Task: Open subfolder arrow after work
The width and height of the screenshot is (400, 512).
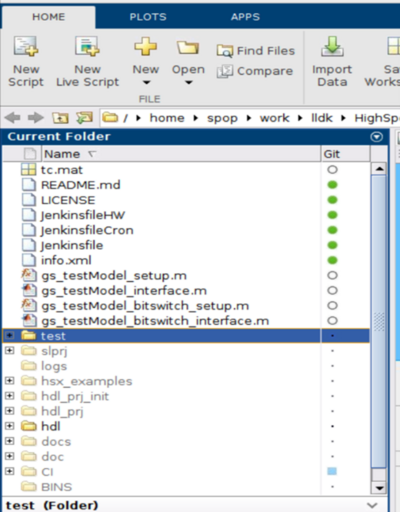Action: 300,118
